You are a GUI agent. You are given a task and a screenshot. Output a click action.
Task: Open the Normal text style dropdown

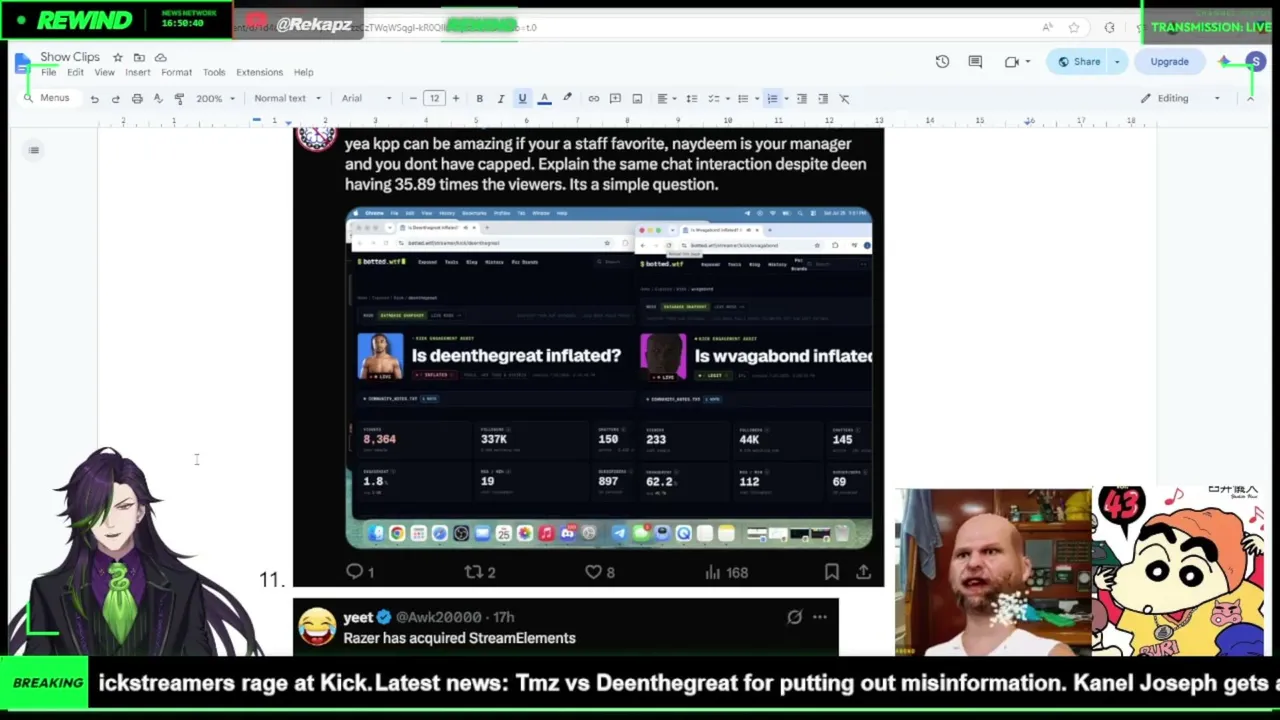(x=287, y=98)
